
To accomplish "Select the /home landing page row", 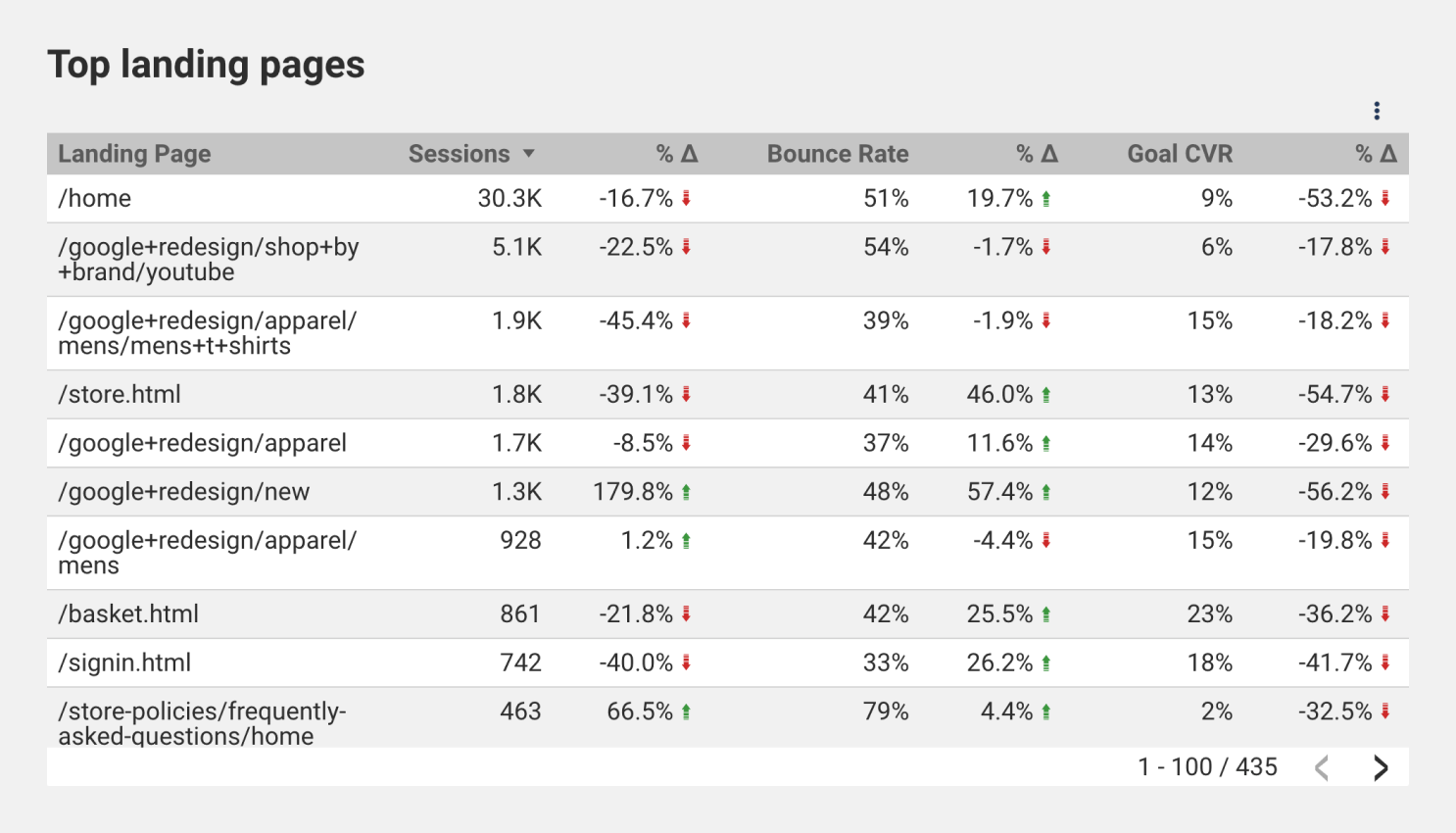I will coord(728,198).
